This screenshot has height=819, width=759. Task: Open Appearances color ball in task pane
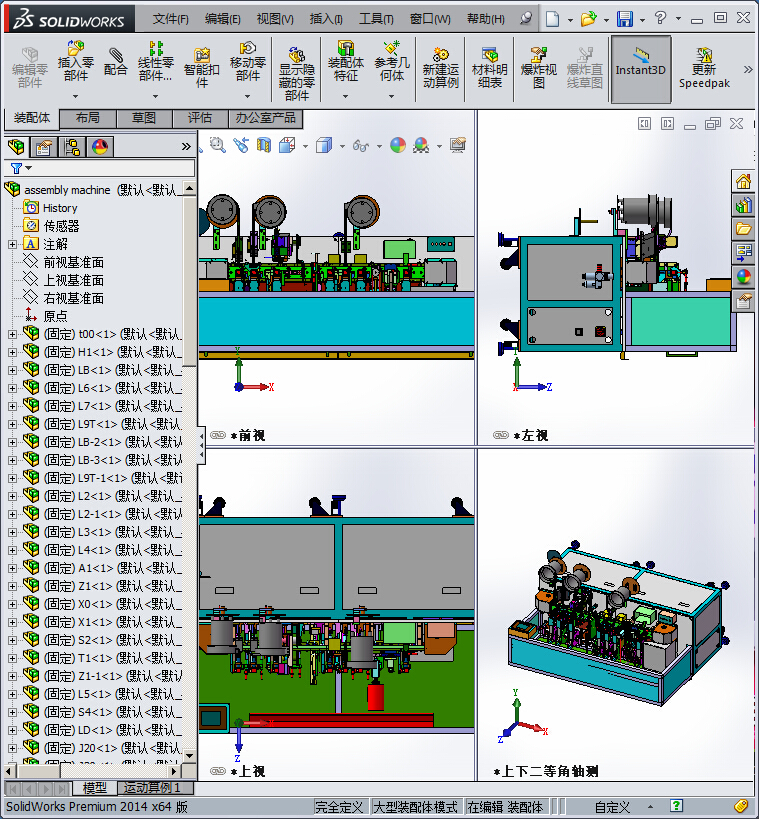pos(743,276)
